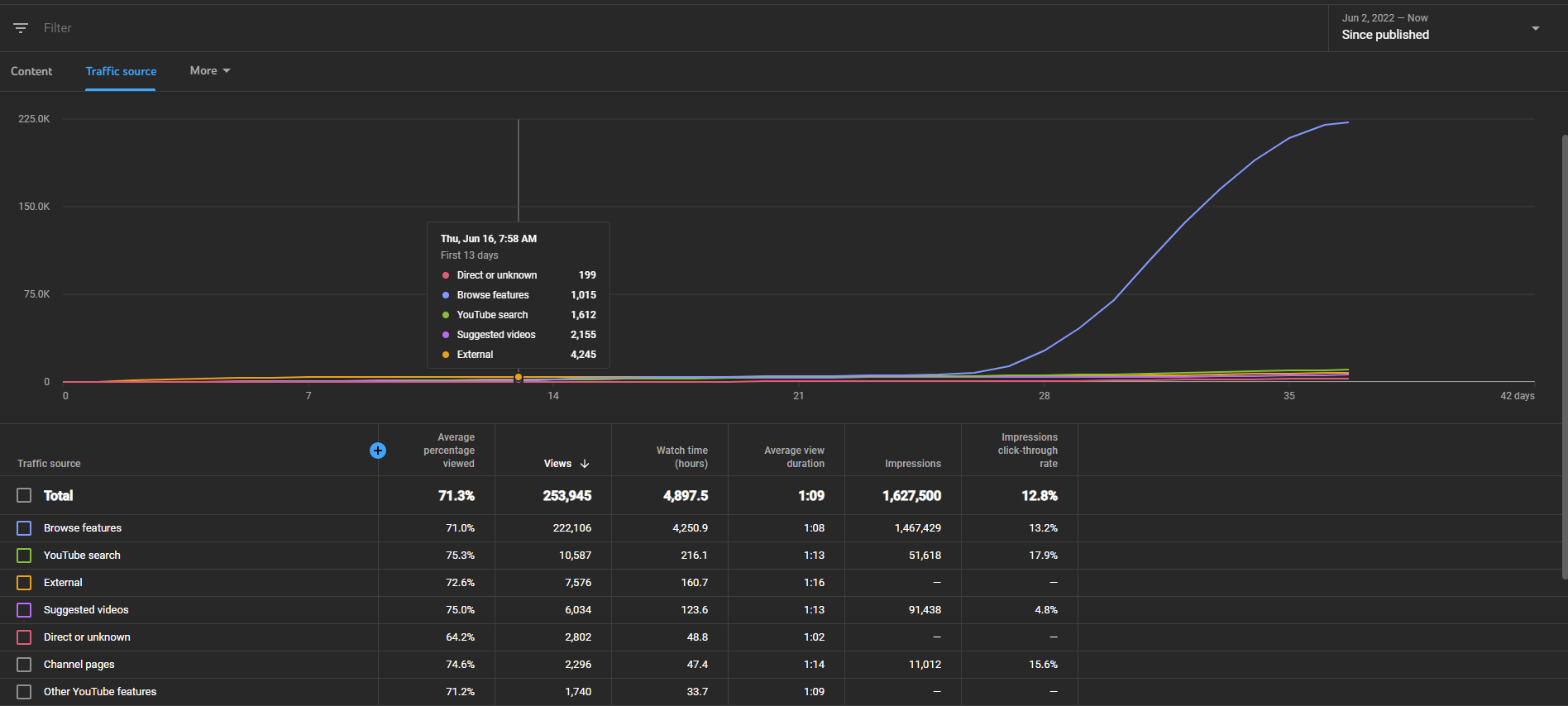Toggle the YouTube search checkbox
Viewport: 1568px width, 706px height.
click(x=24, y=556)
